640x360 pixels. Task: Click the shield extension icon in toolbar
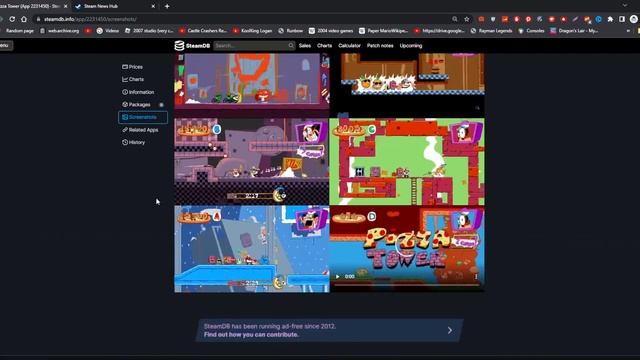pos(493,19)
